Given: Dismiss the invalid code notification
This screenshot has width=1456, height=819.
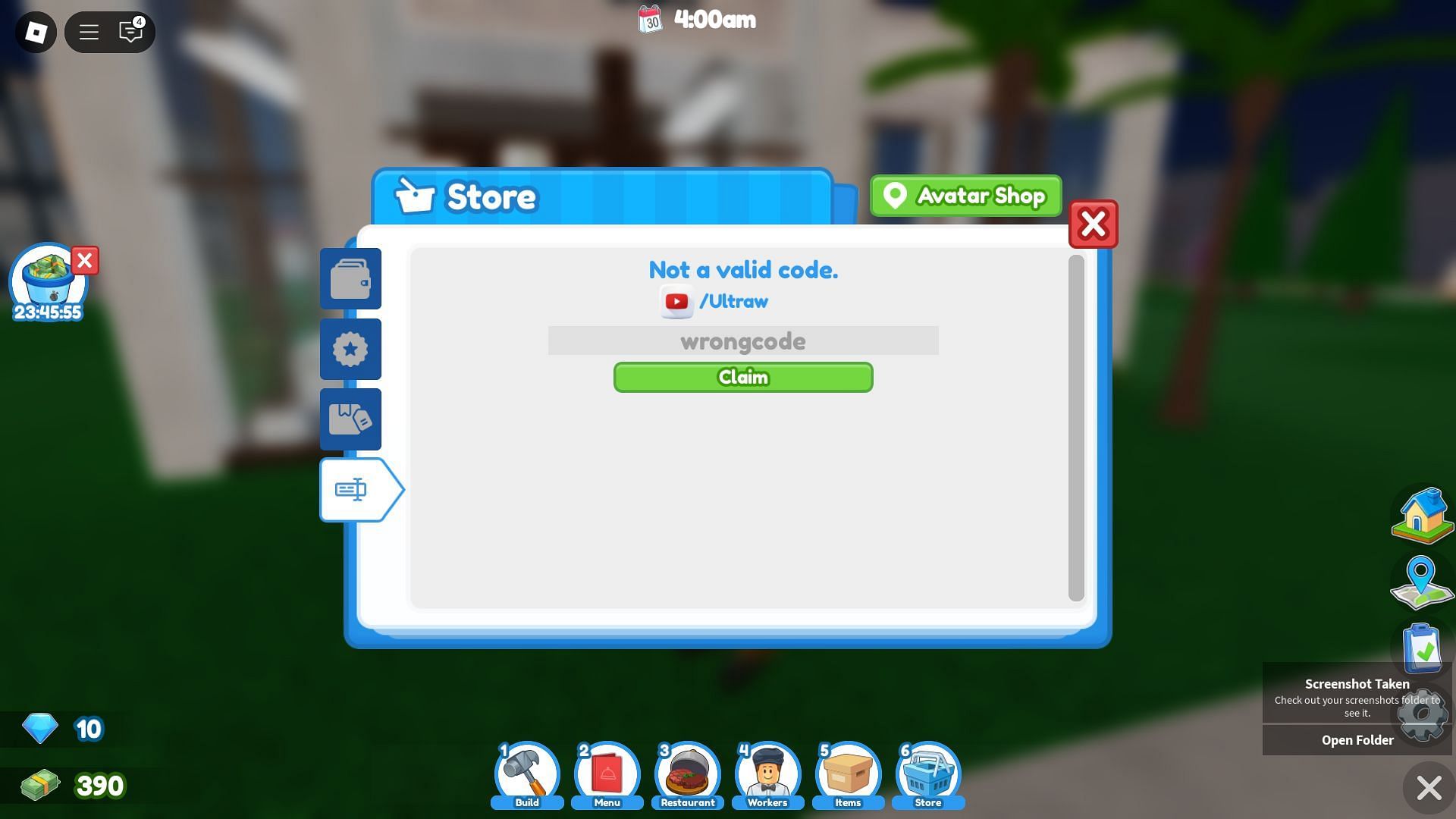Looking at the screenshot, I should click(x=1092, y=222).
